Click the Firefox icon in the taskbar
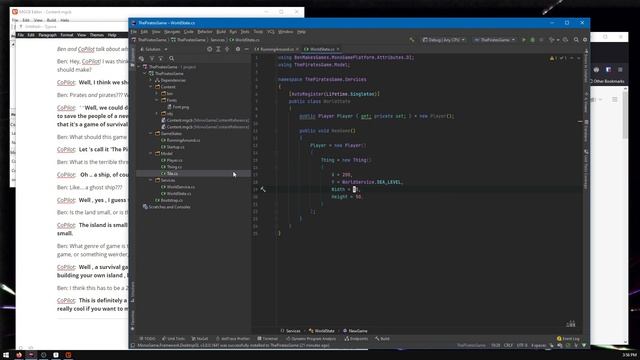The height and width of the screenshot is (360, 640). [19, 355]
